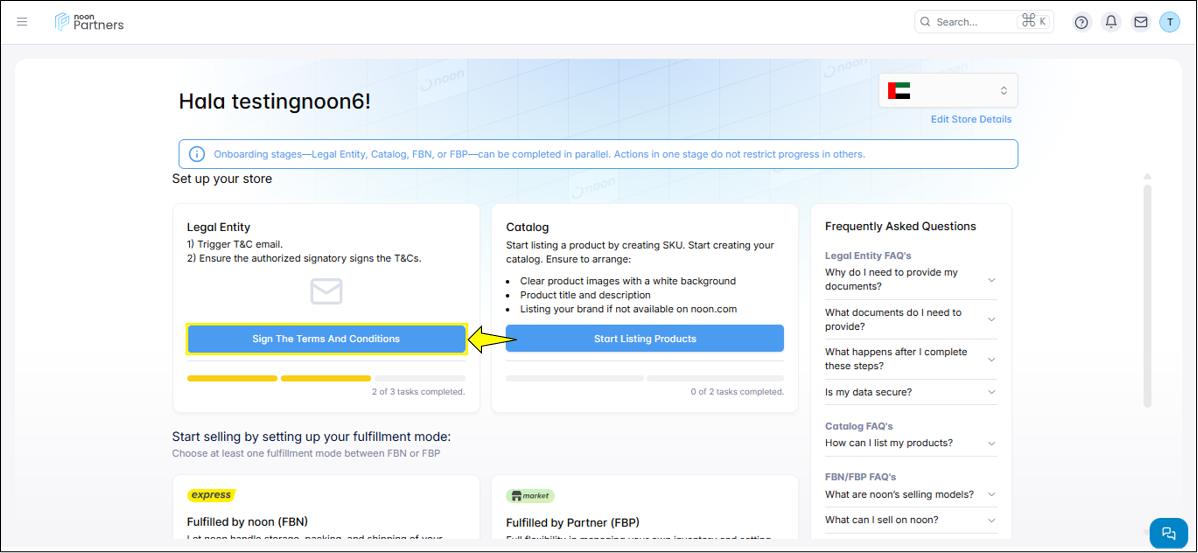The image size is (1198, 553).
Task: Click the Legal Entity progress bar
Action: (326, 378)
